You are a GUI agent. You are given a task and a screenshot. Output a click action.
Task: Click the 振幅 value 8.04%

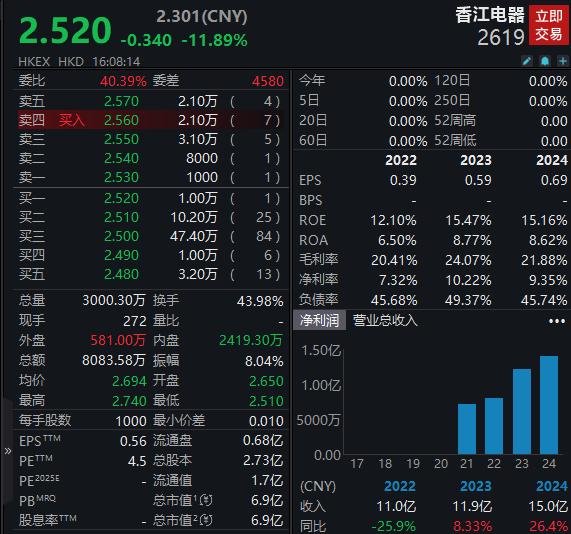(264, 361)
